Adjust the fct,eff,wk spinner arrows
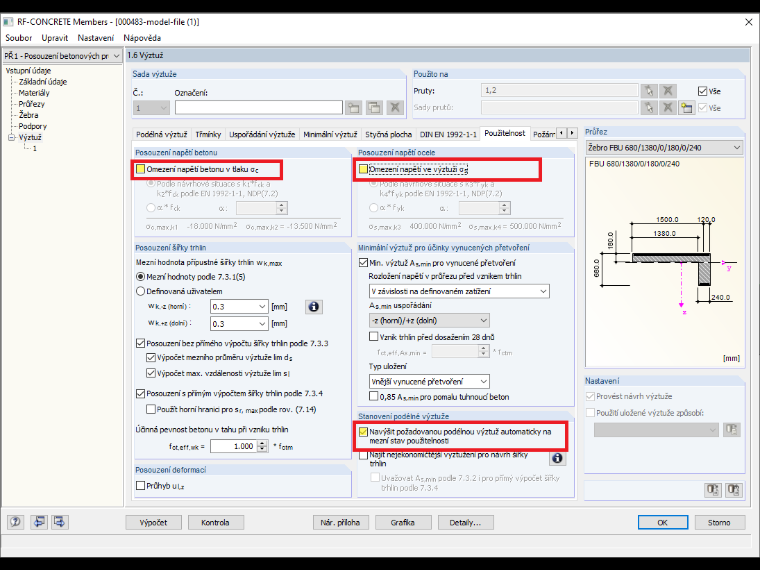Image resolution: width=760 pixels, height=570 pixels. pyautogui.click(x=262, y=446)
